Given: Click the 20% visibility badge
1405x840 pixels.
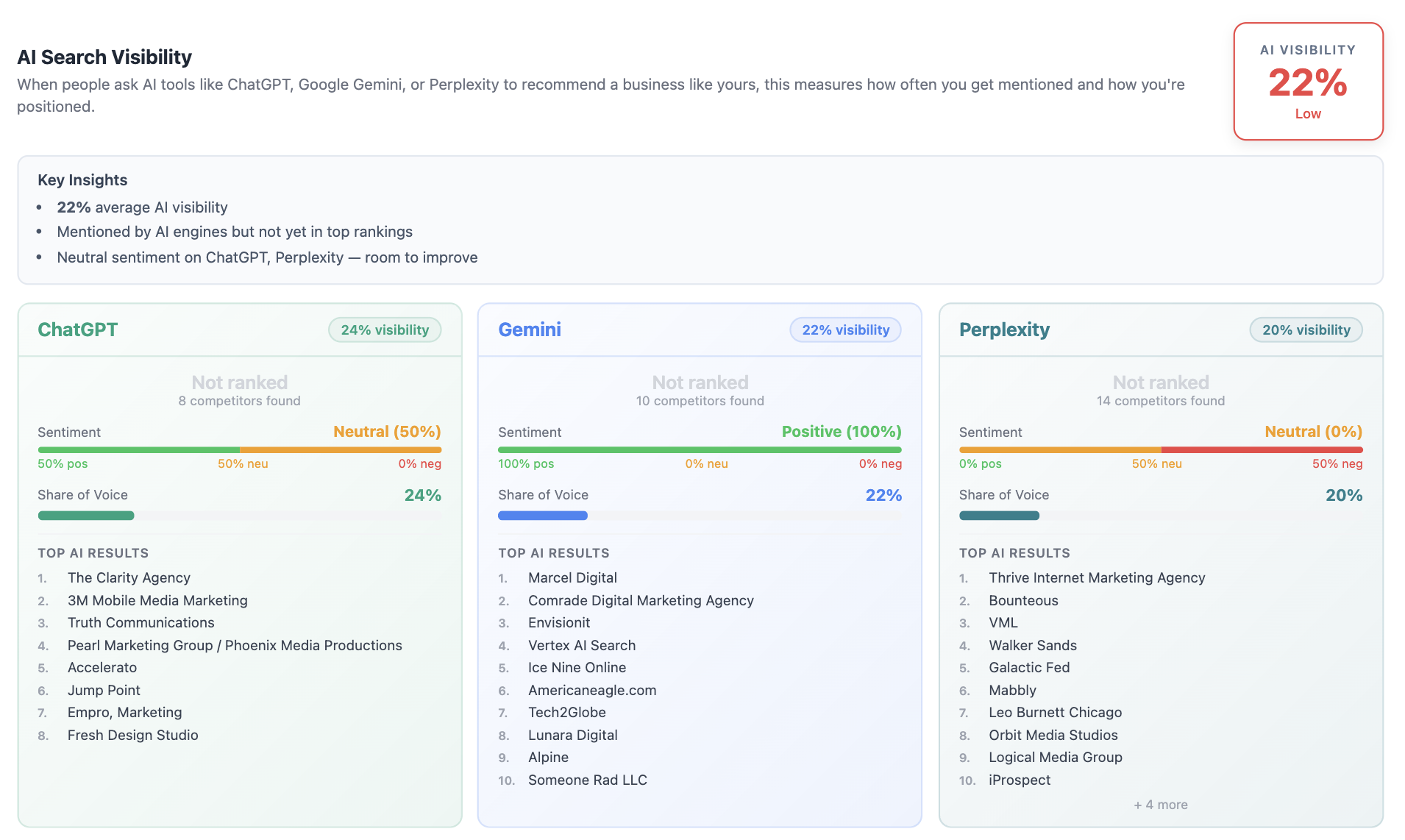Looking at the screenshot, I should pyautogui.click(x=1306, y=330).
